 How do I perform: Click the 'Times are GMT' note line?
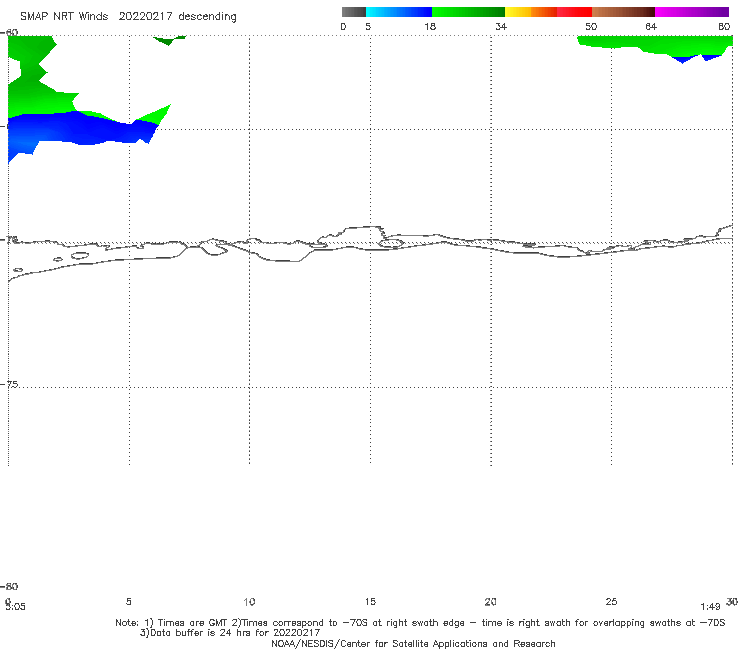click(420, 623)
